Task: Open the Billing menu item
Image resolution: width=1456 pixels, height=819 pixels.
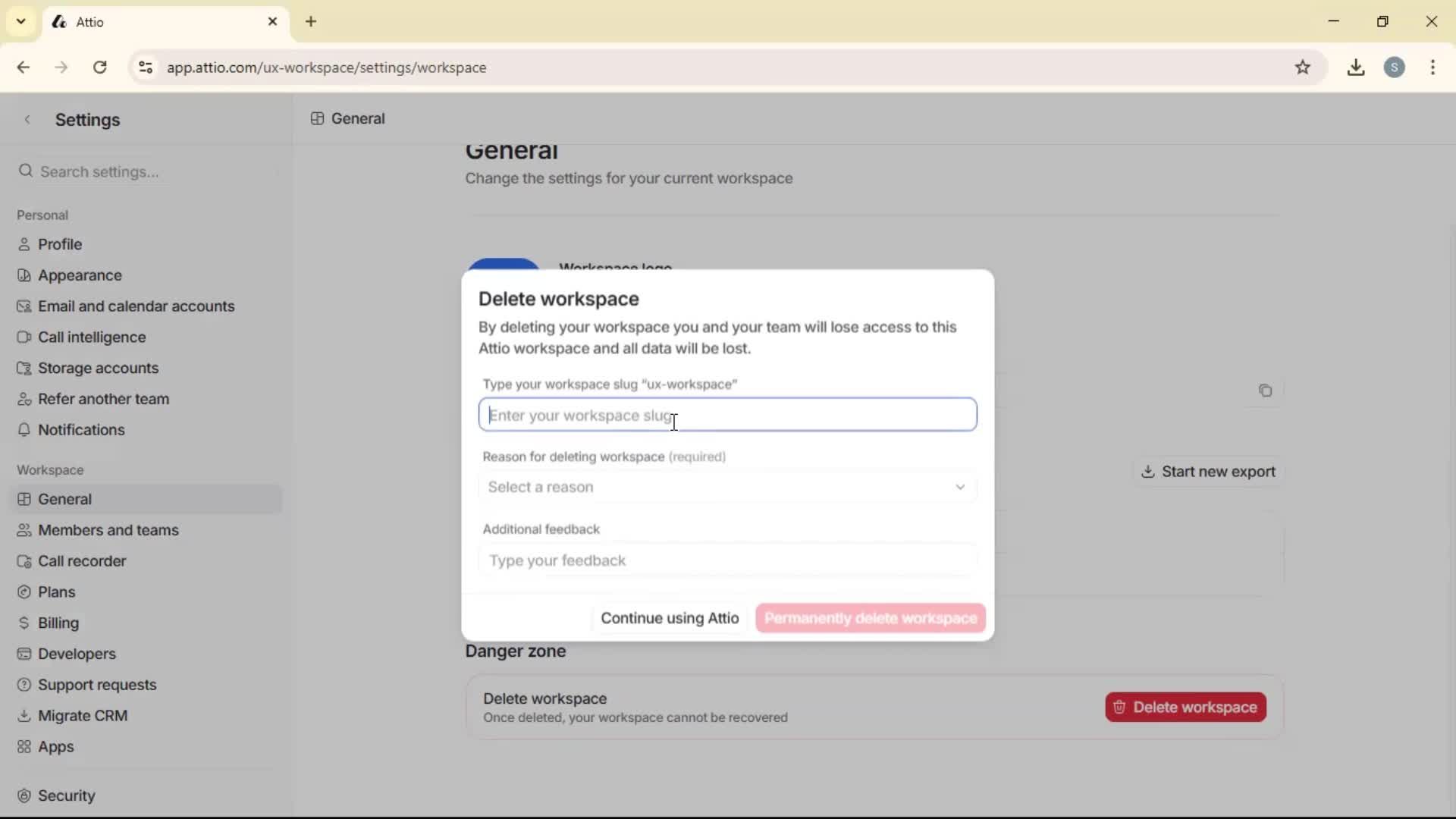Action: coord(58,623)
